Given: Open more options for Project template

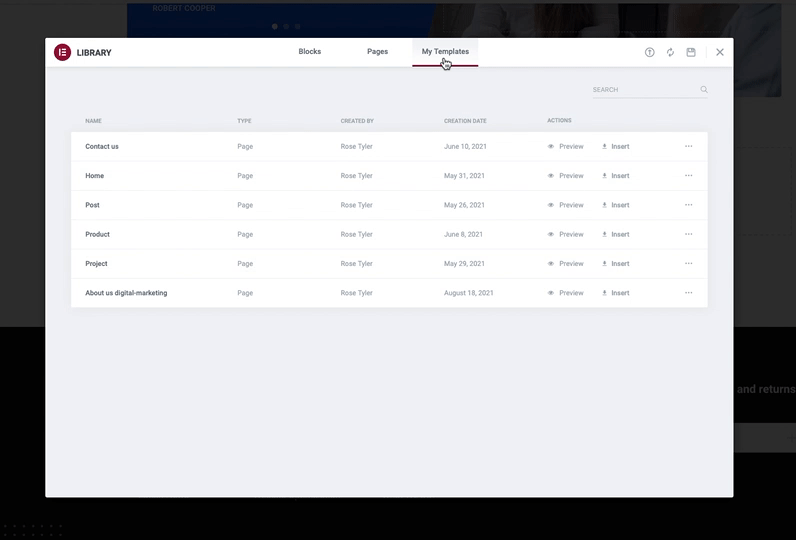Looking at the screenshot, I should [688, 263].
